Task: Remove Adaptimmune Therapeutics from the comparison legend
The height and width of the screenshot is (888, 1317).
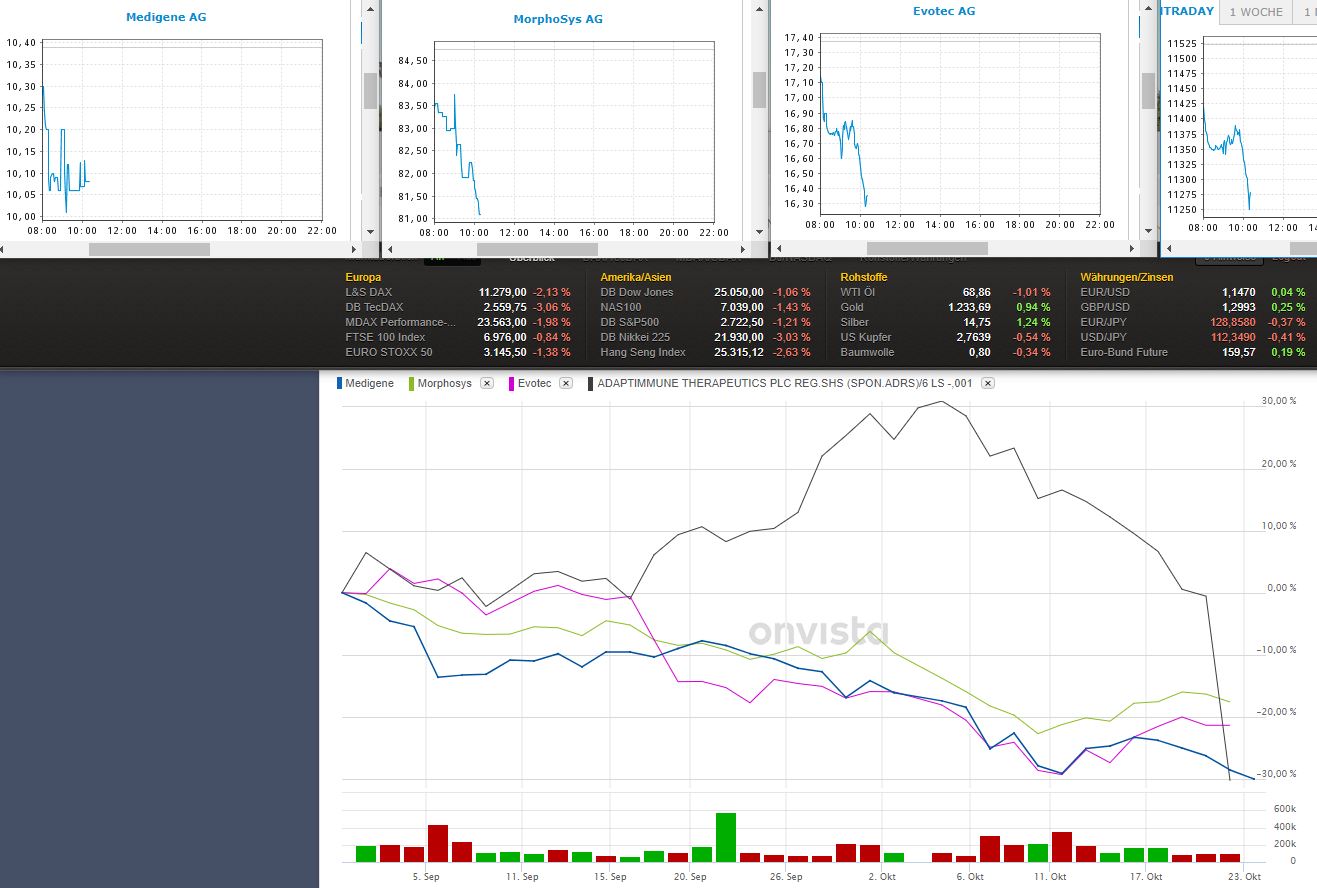Action: tap(988, 383)
